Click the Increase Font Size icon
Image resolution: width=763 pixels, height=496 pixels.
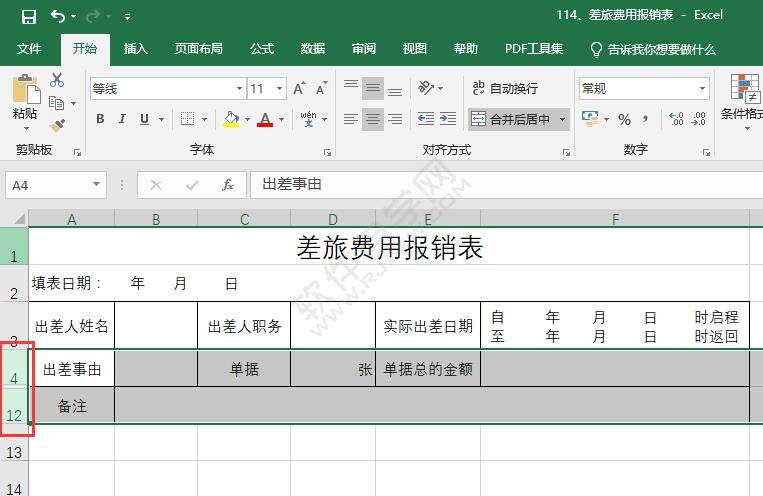299,89
